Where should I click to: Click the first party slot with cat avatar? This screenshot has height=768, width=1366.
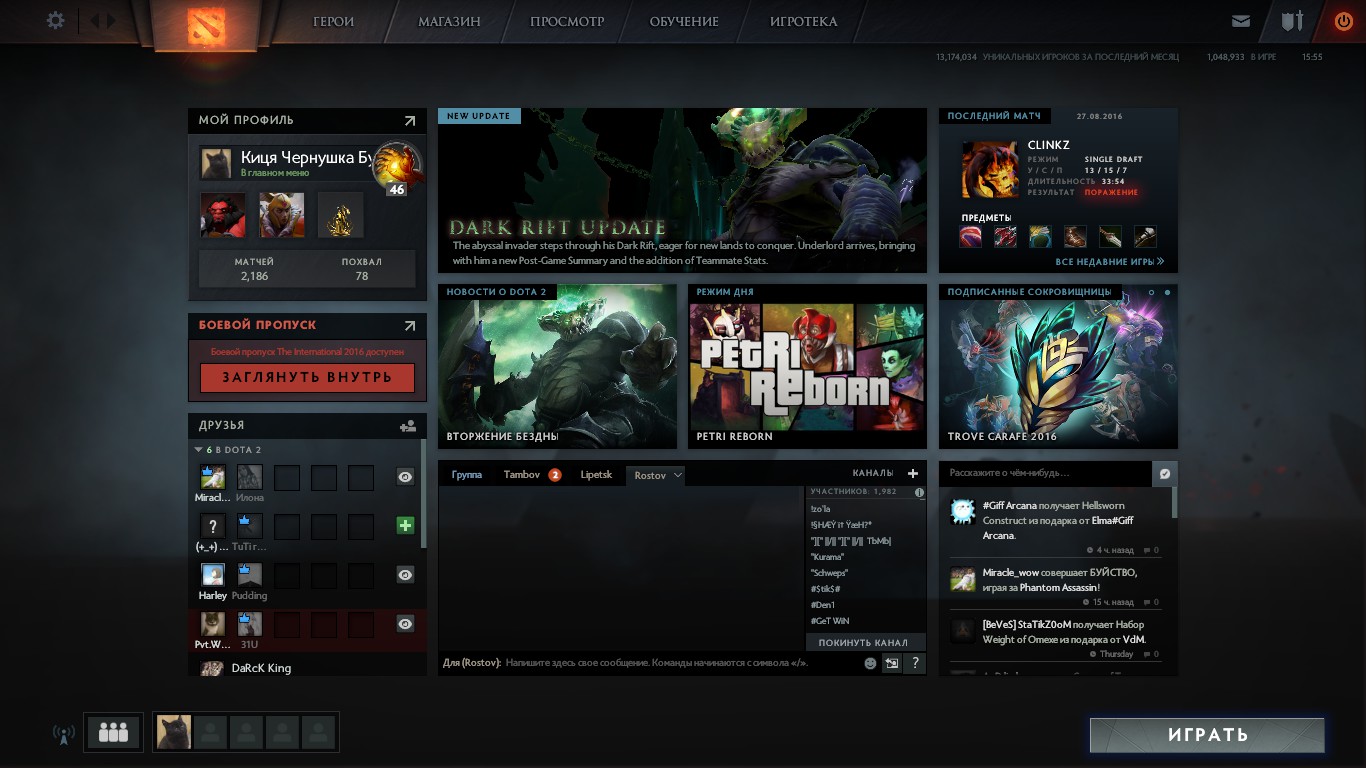click(174, 732)
